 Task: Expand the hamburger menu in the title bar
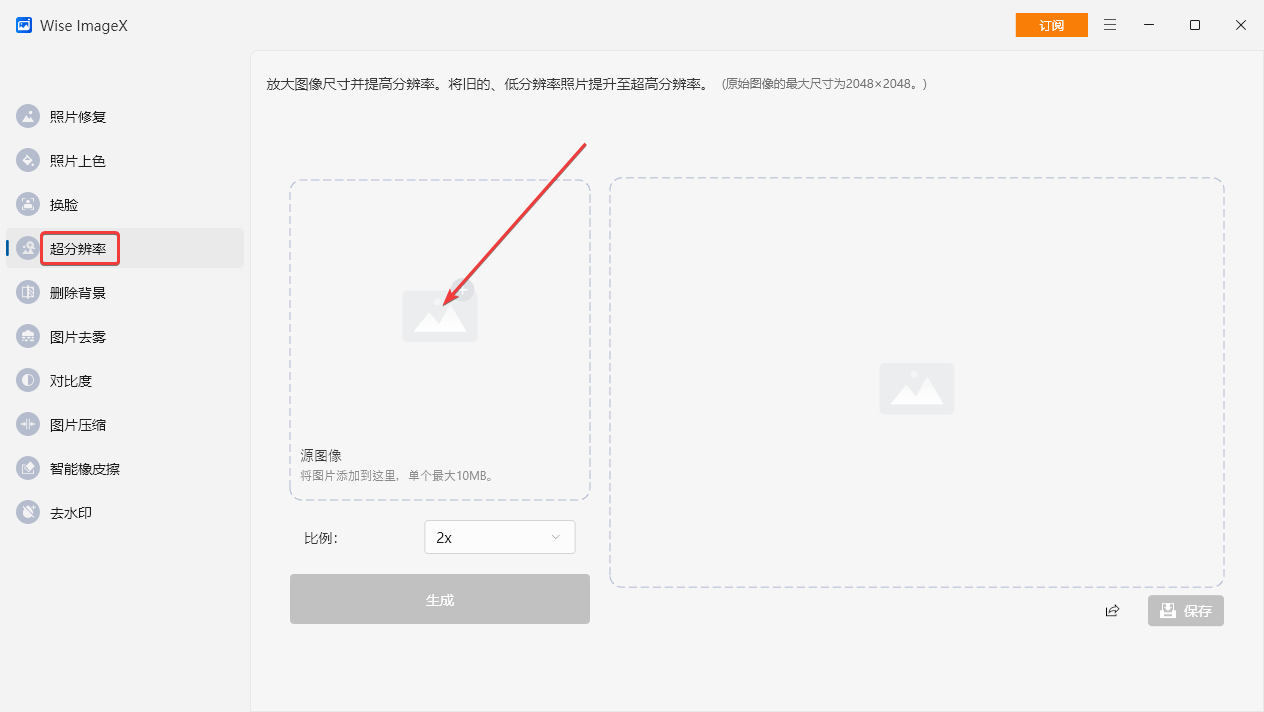click(x=1110, y=25)
